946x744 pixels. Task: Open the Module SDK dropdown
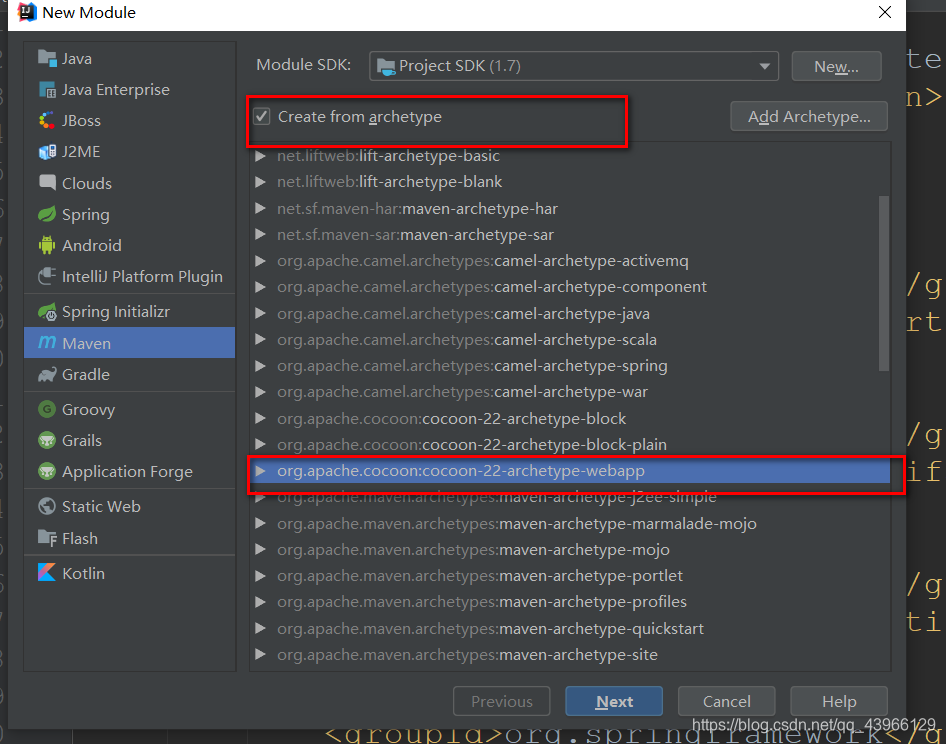(x=574, y=66)
